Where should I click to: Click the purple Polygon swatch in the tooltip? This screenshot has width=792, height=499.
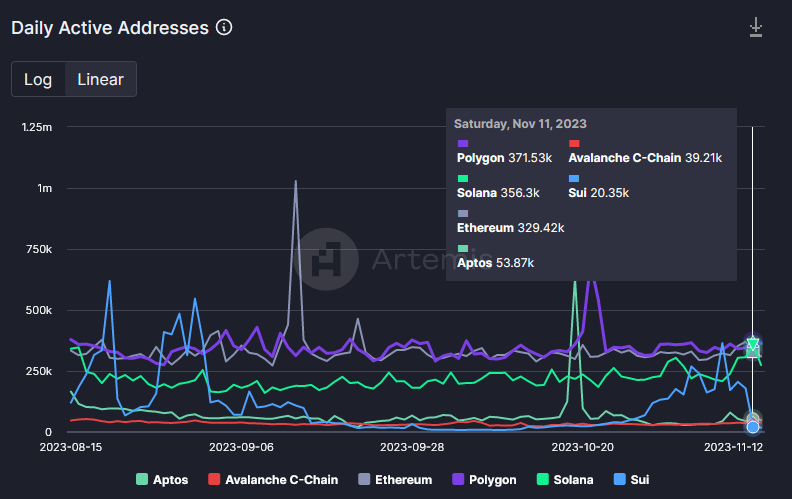463,143
